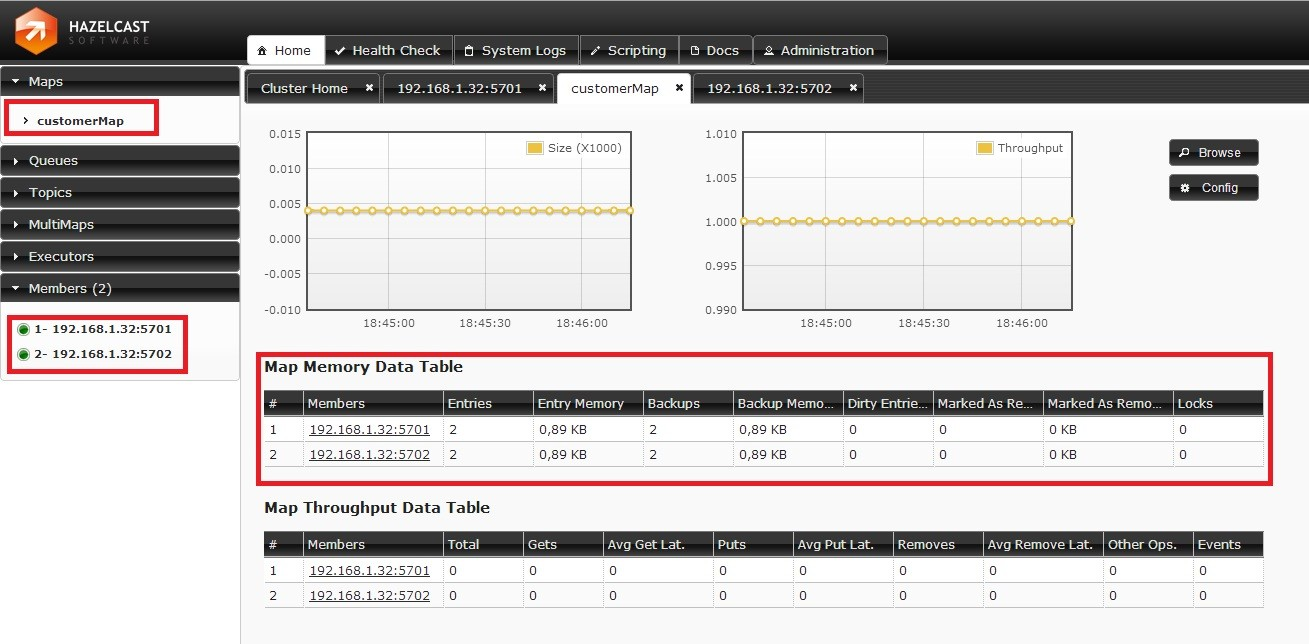Collapse the Members (2) section
Screen dimensions: 1309x644
coord(120,288)
